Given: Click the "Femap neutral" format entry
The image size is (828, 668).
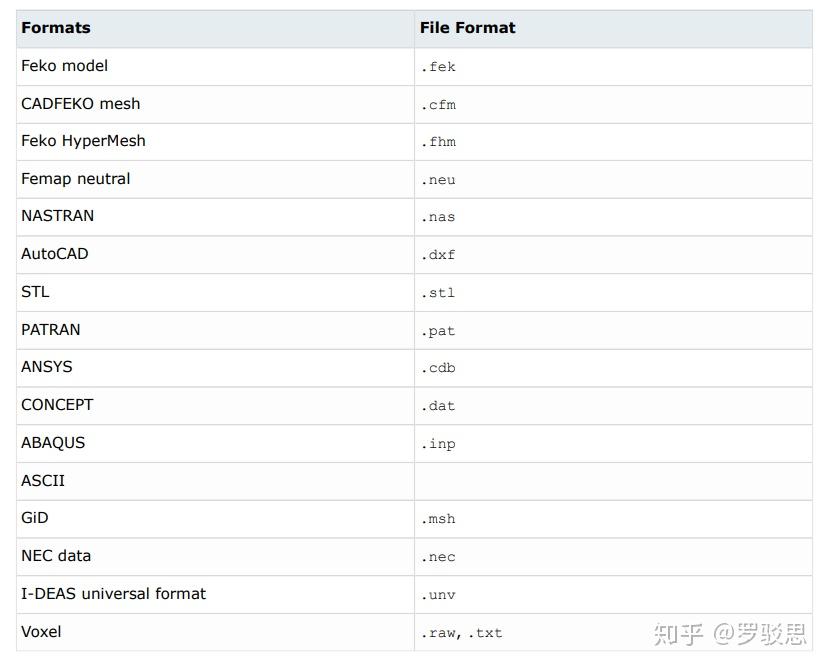Looking at the screenshot, I should point(76,179).
